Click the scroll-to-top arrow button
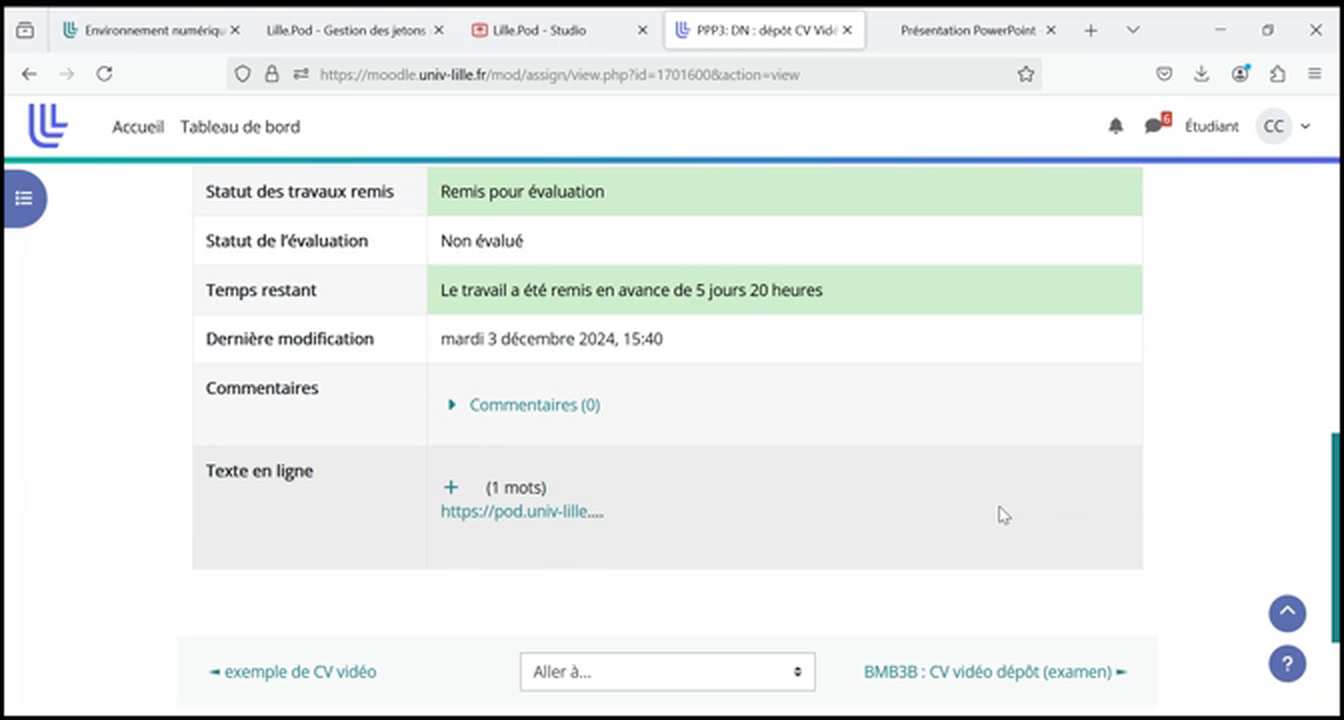 pos(1287,613)
